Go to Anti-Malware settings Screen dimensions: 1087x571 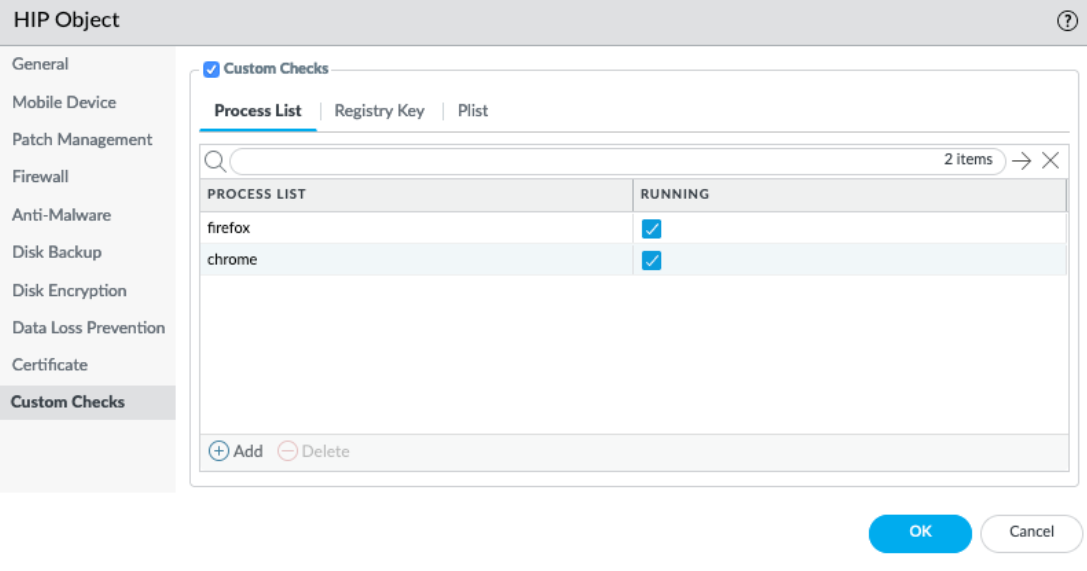(x=61, y=215)
